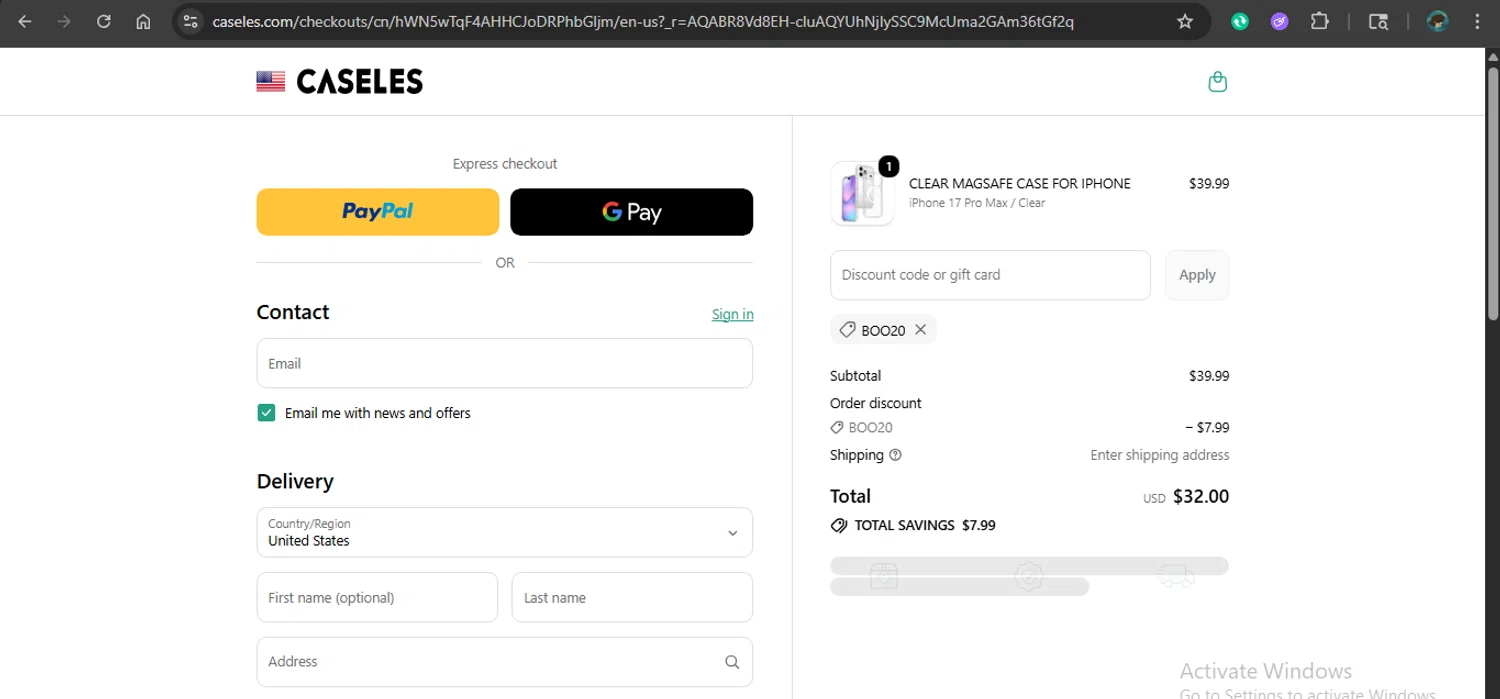Click the browser address bar URL
The height and width of the screenshot is (699, 1500).
pos(643,21)
